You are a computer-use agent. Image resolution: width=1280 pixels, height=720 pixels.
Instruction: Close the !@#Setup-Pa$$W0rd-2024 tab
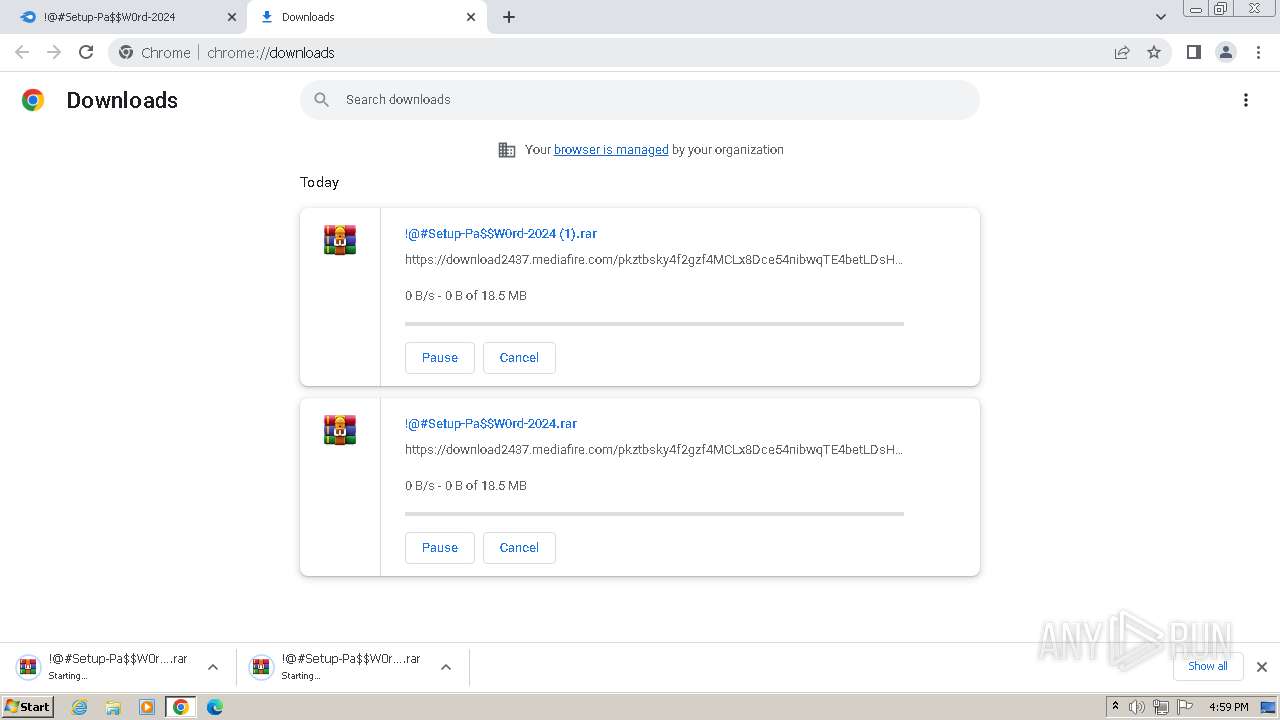[232, 17]
